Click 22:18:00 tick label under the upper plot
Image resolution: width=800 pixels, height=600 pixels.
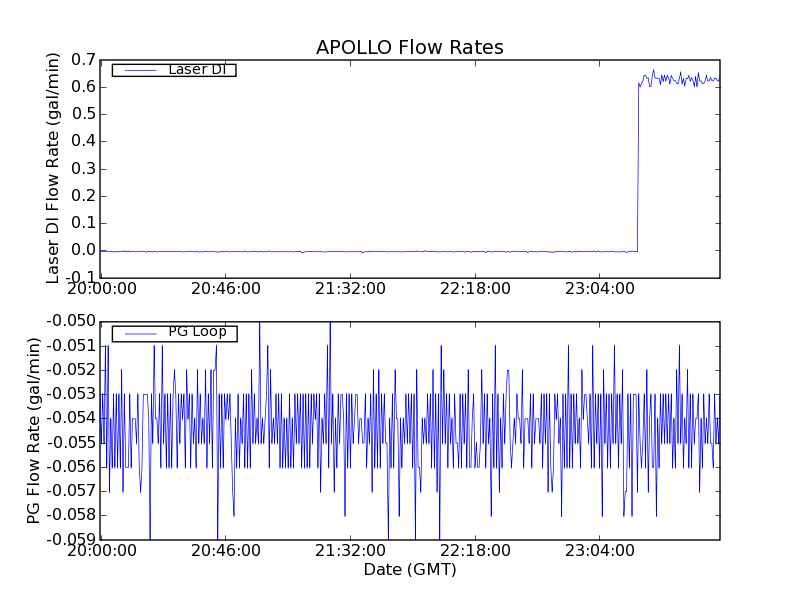pos(474,289)
